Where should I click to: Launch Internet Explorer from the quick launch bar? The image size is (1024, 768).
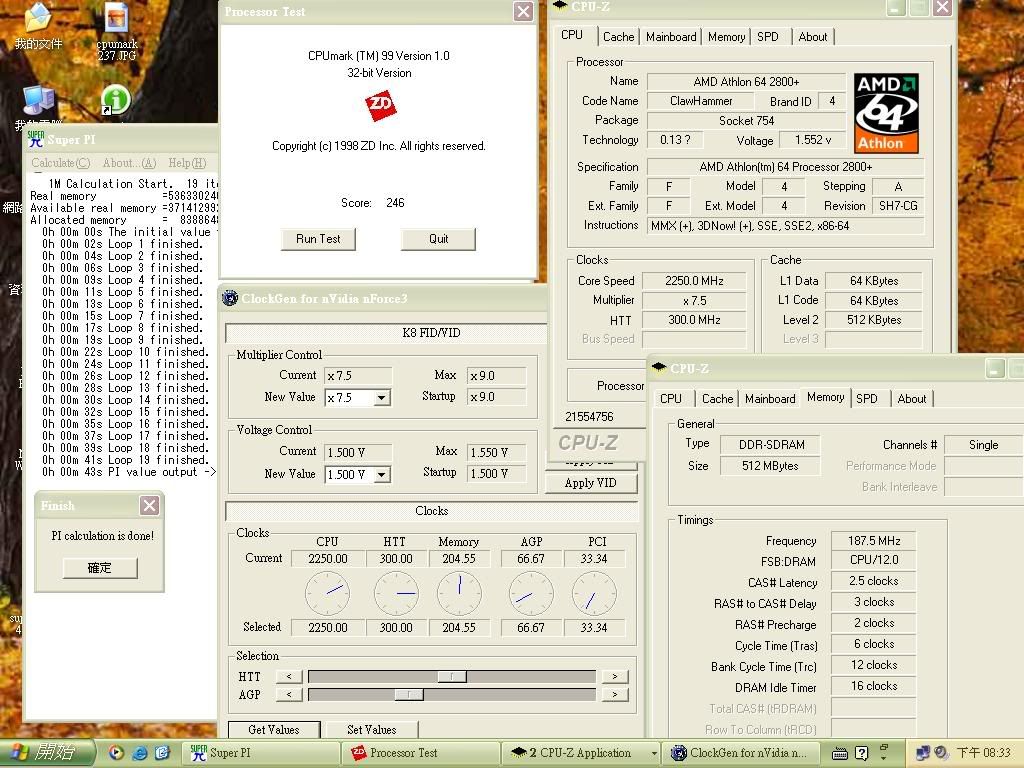pyautogui.click(x=140, y=753)
